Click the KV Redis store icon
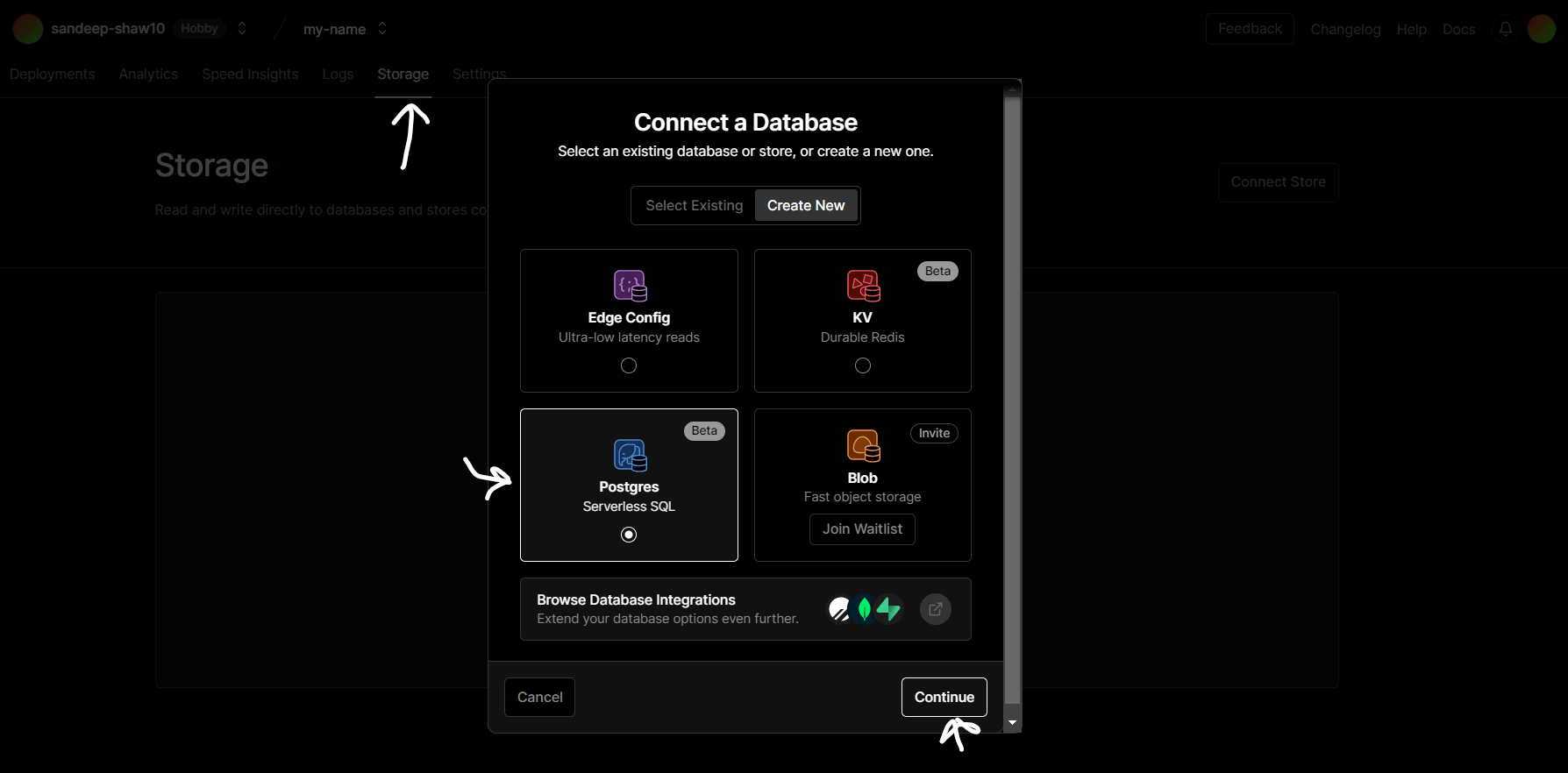This screenshot has height=773, width=1568. [863, 286]
